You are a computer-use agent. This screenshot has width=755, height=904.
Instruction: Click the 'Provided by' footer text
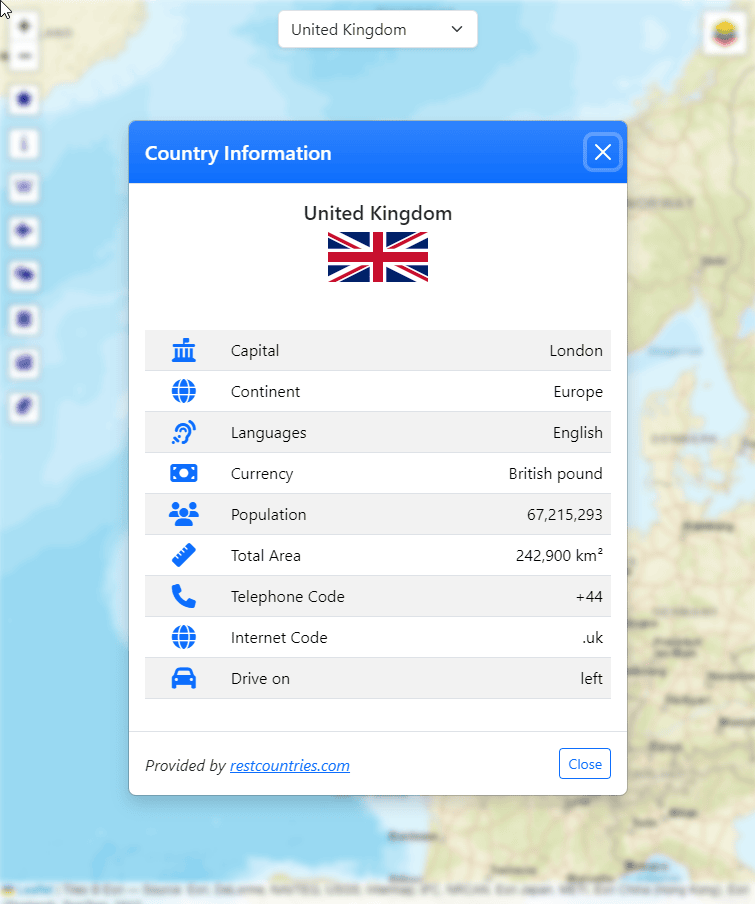click(x=185, y=765)
